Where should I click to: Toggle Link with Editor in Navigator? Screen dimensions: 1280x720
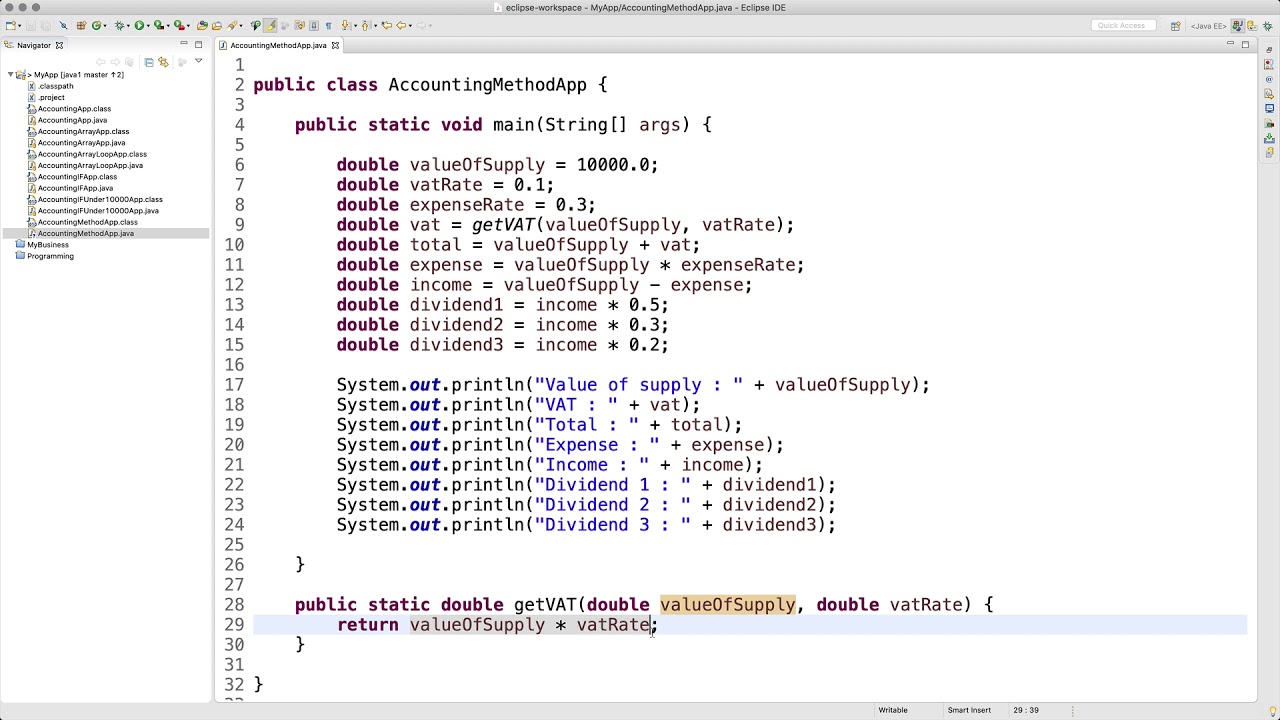pyautogui.click(x=163, y=62)
